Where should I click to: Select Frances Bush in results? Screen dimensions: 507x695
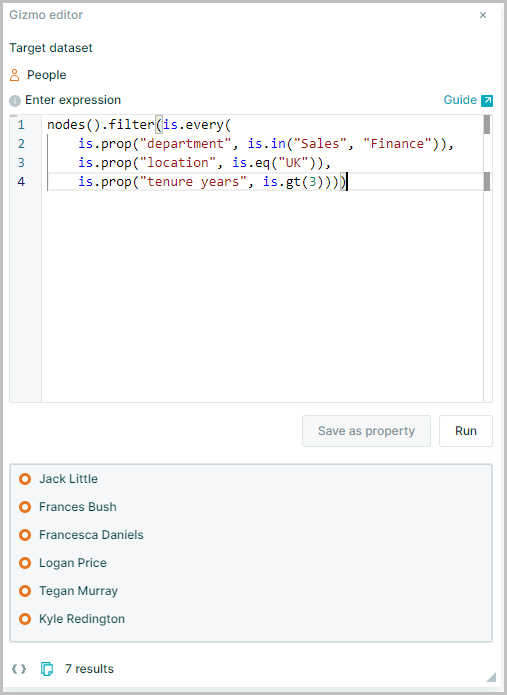pyautogui.click(x=78, y=507)
